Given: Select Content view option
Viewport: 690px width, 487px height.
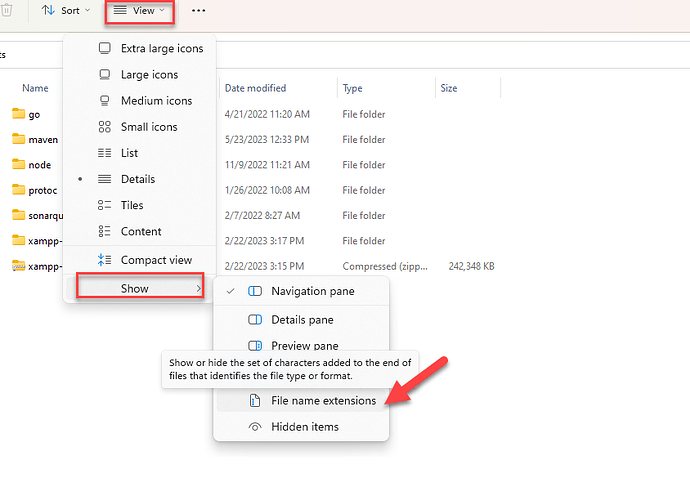Looking at the screenshot, I should (140, 231).
